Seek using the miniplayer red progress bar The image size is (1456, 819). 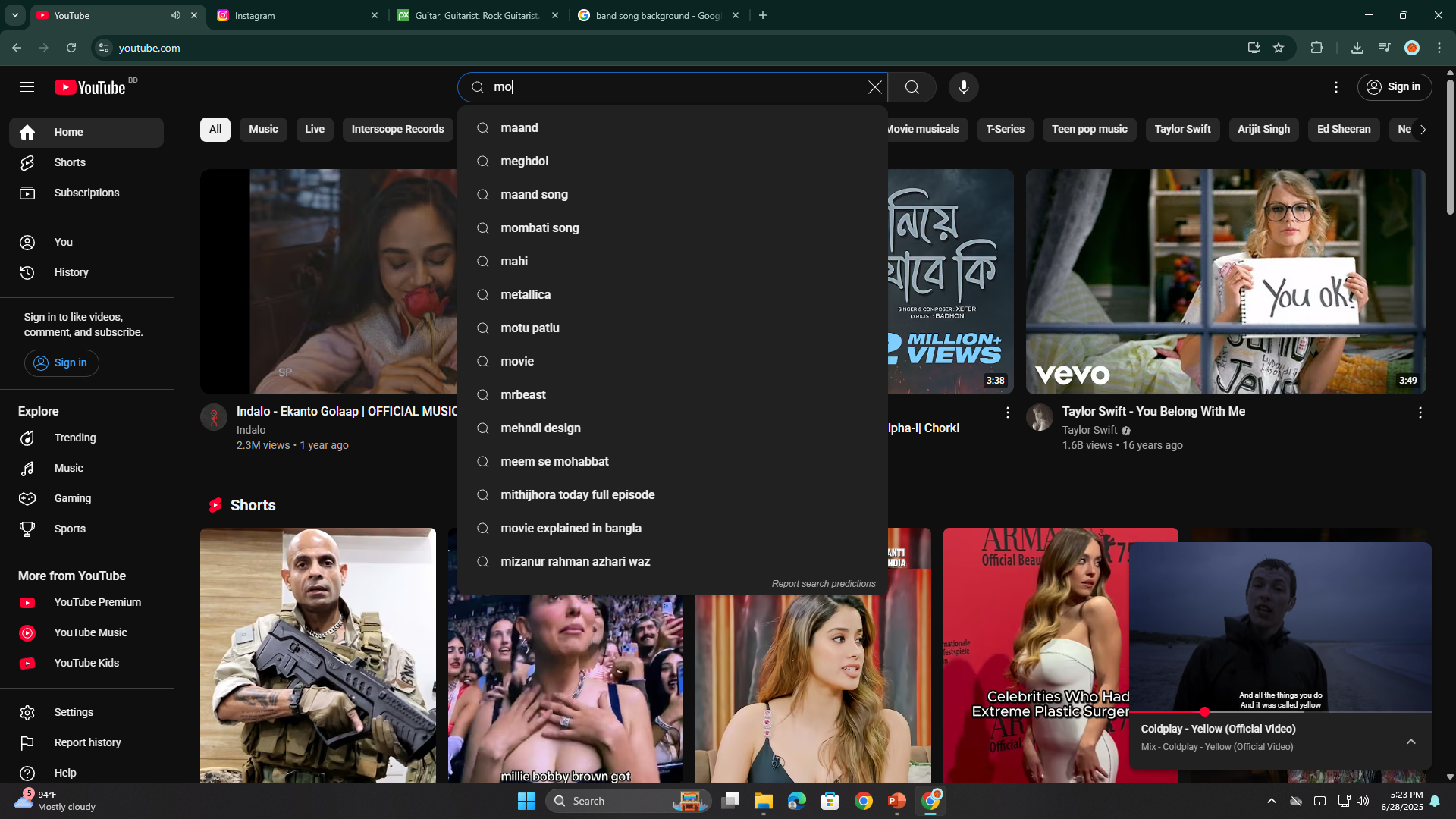1280,712
